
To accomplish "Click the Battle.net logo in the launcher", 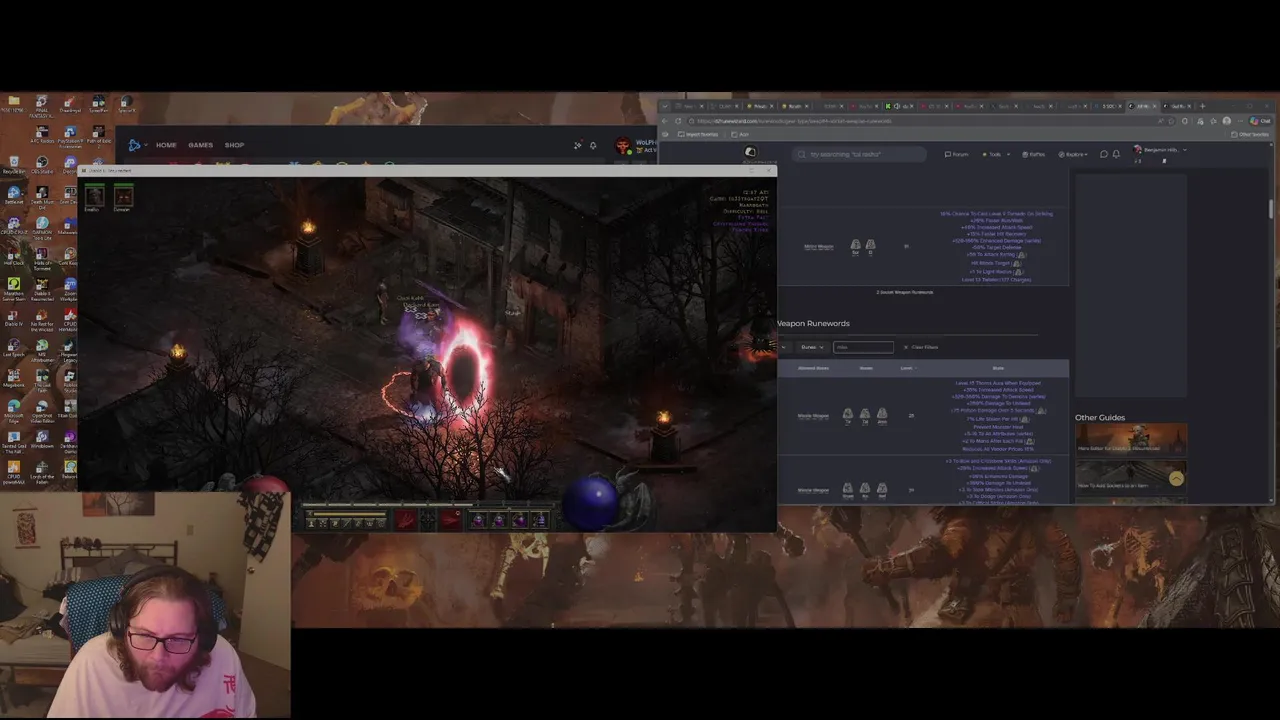I will click(134, 145).
